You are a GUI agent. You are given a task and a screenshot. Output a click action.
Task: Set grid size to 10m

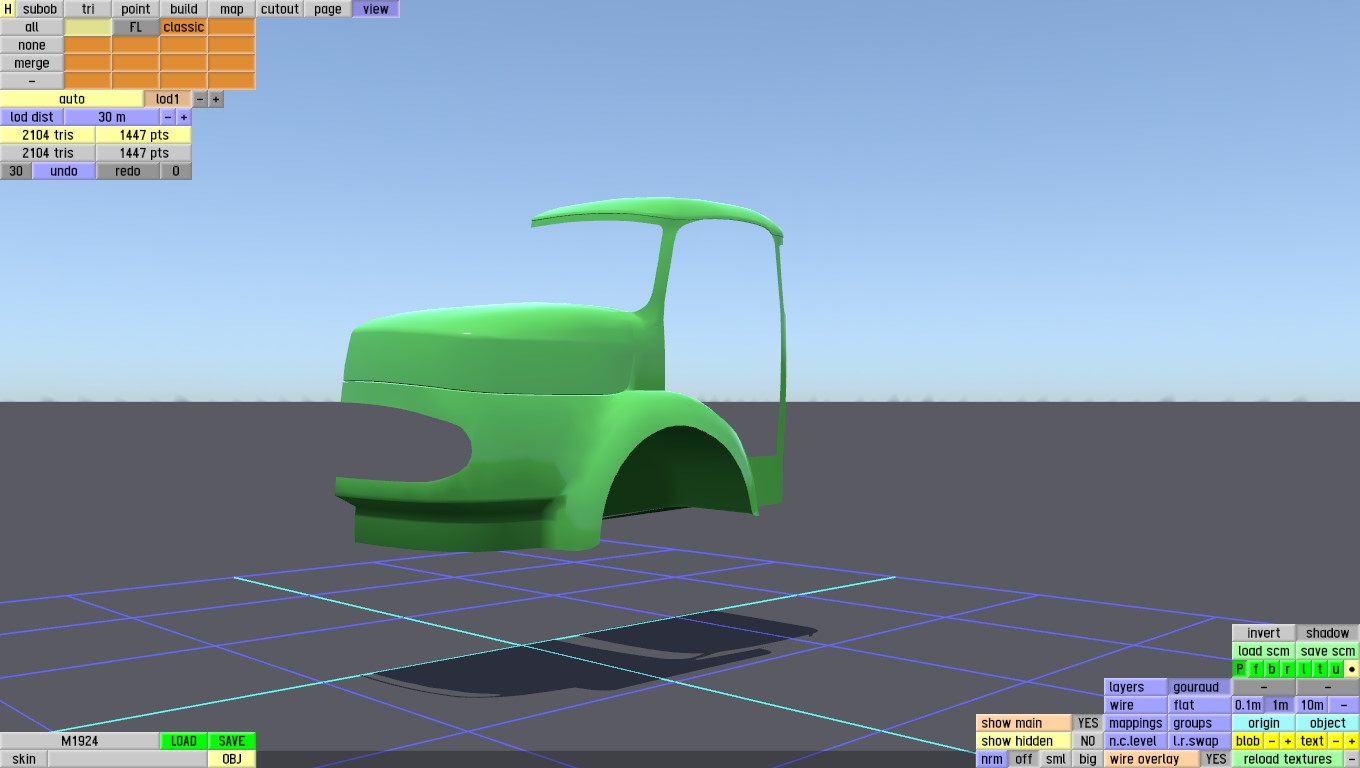(x=1312, y=705)
